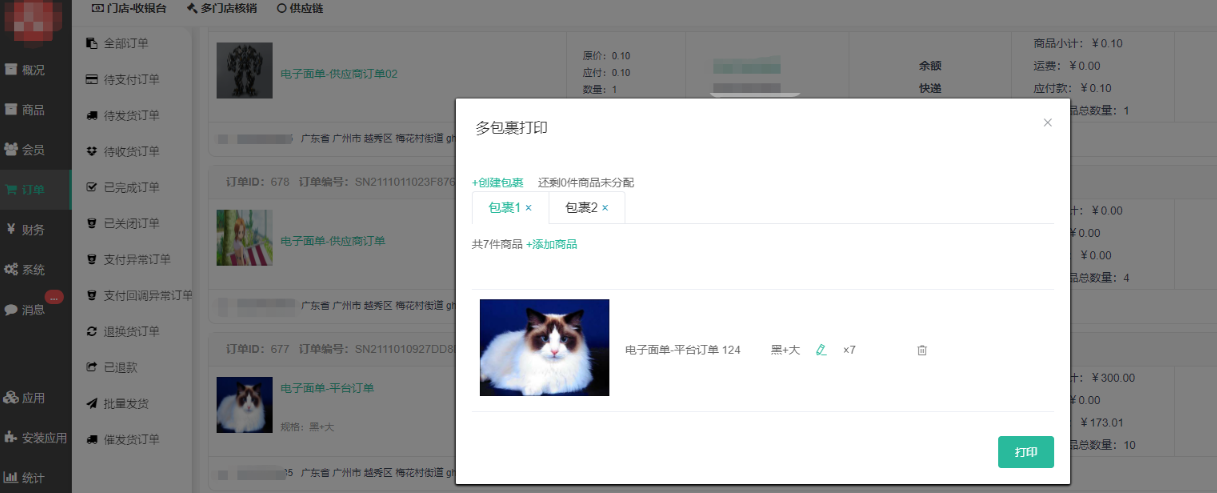The height and width of the screenshot is (493, 1217).
Task: Open 已关闭订单 in the order submenu
Action: tap(131, 223)
